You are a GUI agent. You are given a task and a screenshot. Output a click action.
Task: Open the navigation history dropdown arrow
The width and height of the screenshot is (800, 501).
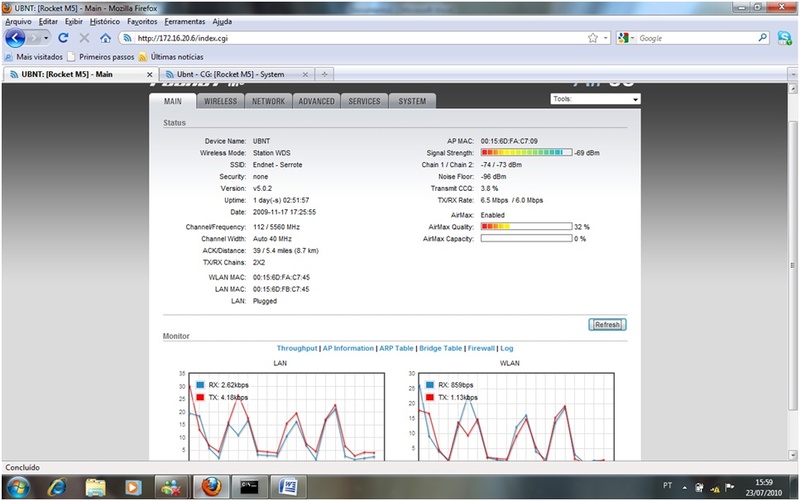[46, 38]
